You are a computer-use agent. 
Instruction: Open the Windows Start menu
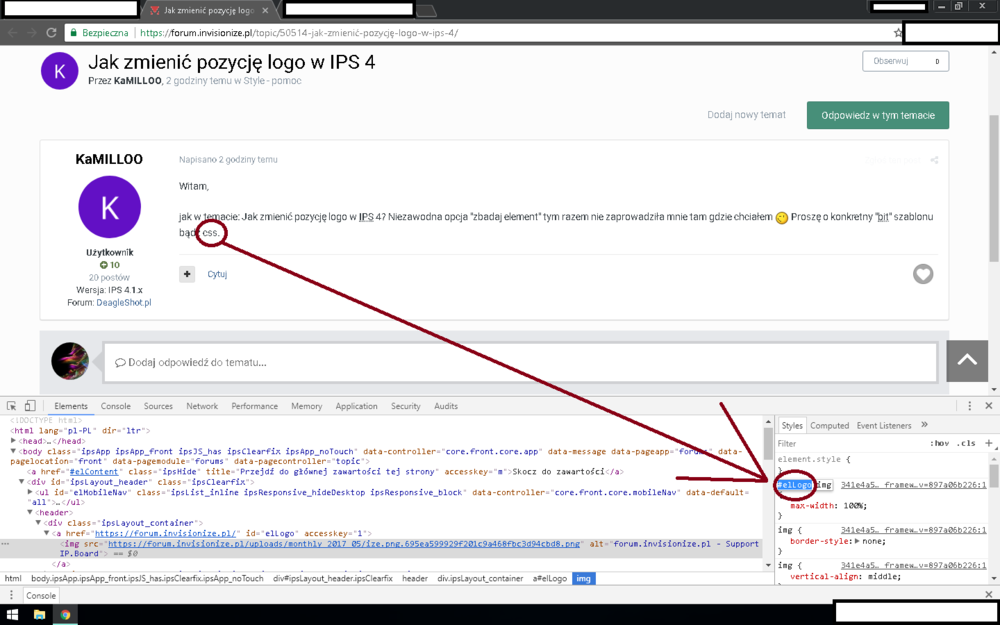[13, 615]
